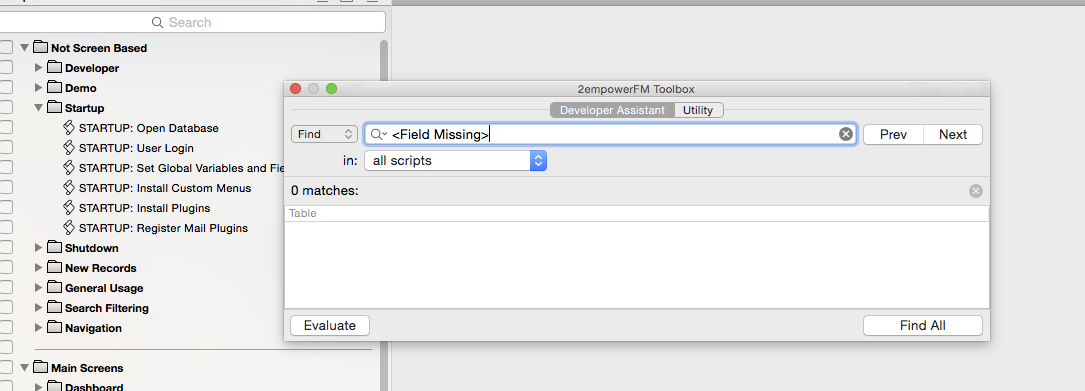Tick the checkbox next to Shutdown folder
The image size is (1085, 391).
point(6,248)
